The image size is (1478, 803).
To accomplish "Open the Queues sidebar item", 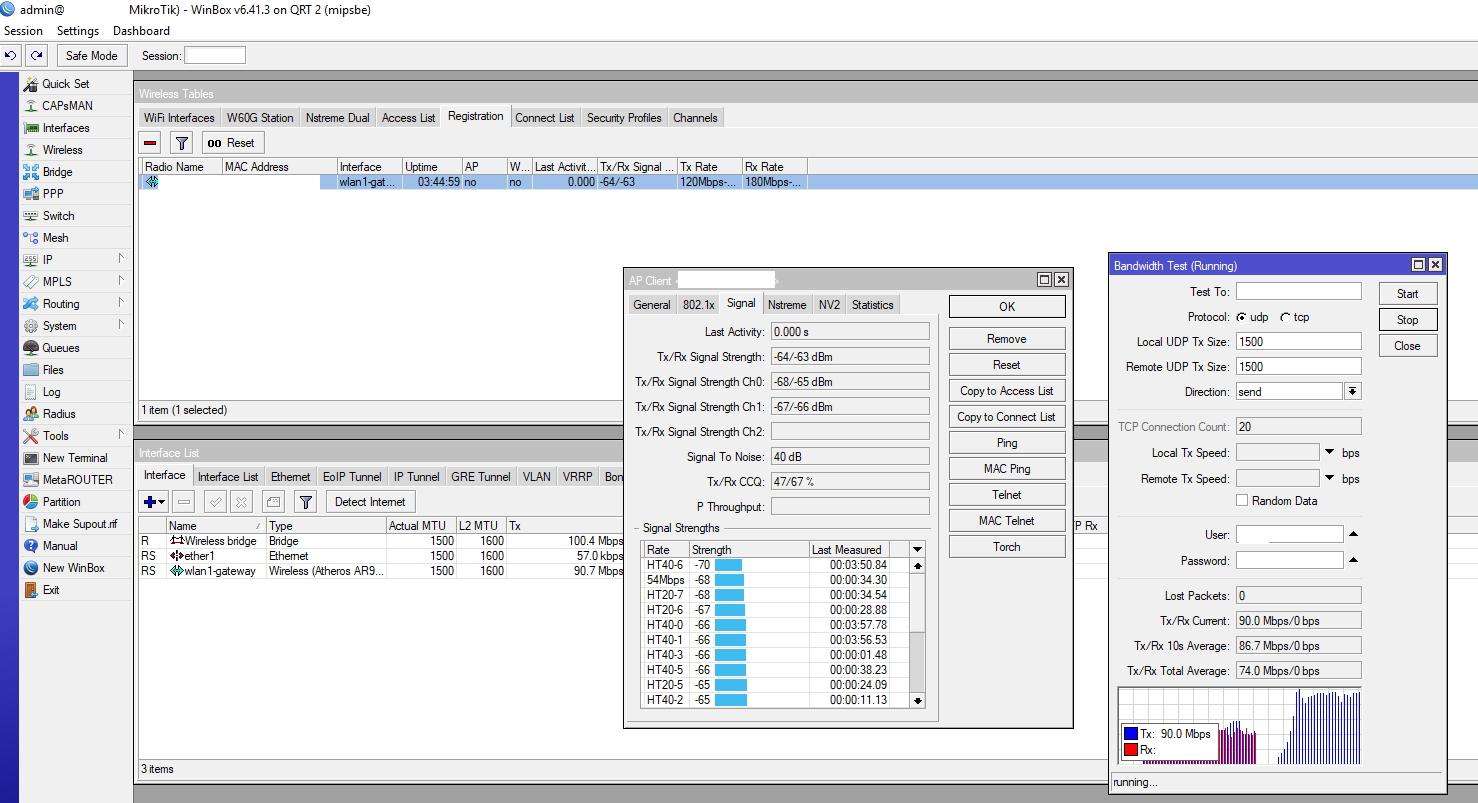I will [x=60, y=348].
